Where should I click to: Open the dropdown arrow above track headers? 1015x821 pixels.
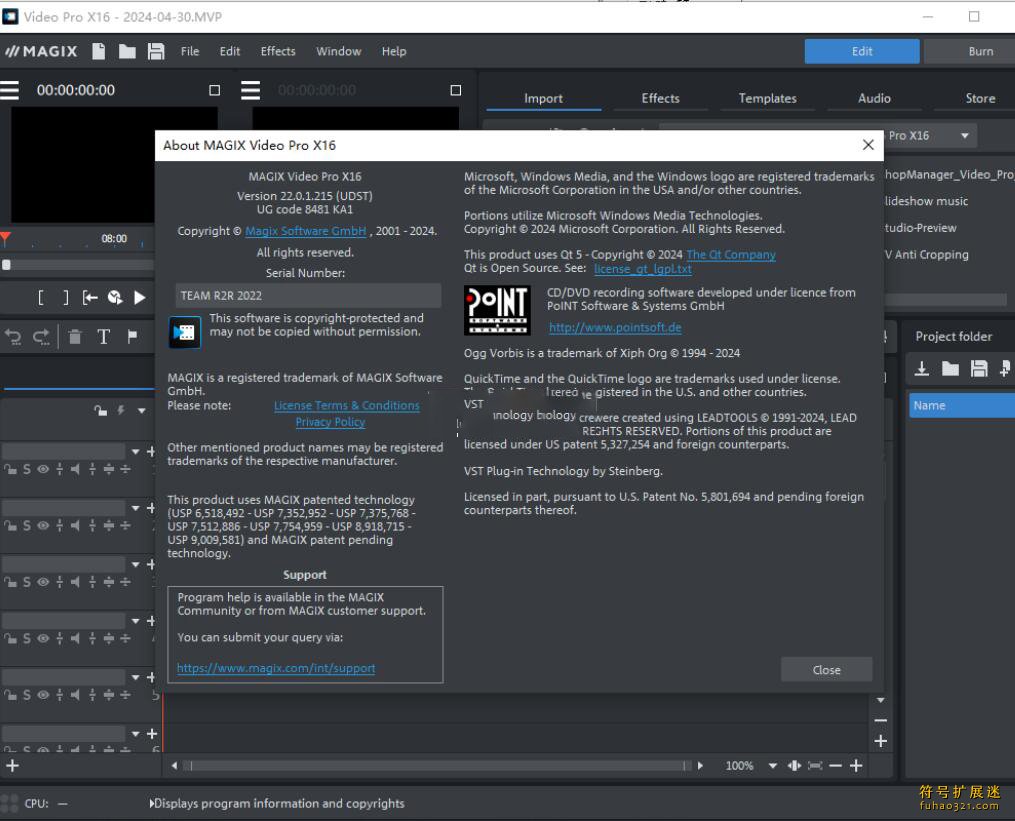coord(141,410)
